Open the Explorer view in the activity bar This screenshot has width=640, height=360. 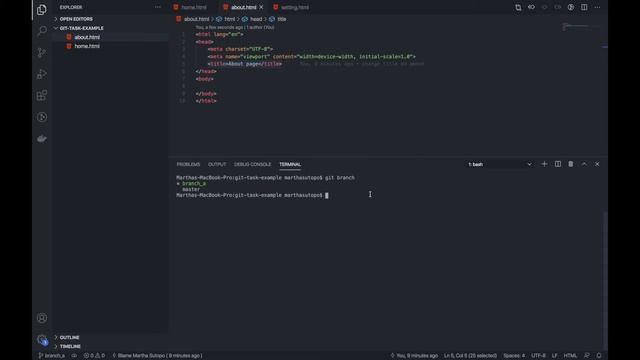(42, 9)
